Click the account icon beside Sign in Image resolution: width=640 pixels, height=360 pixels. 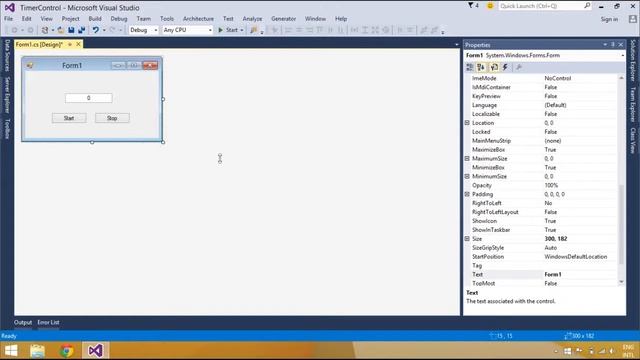point(632,19)
